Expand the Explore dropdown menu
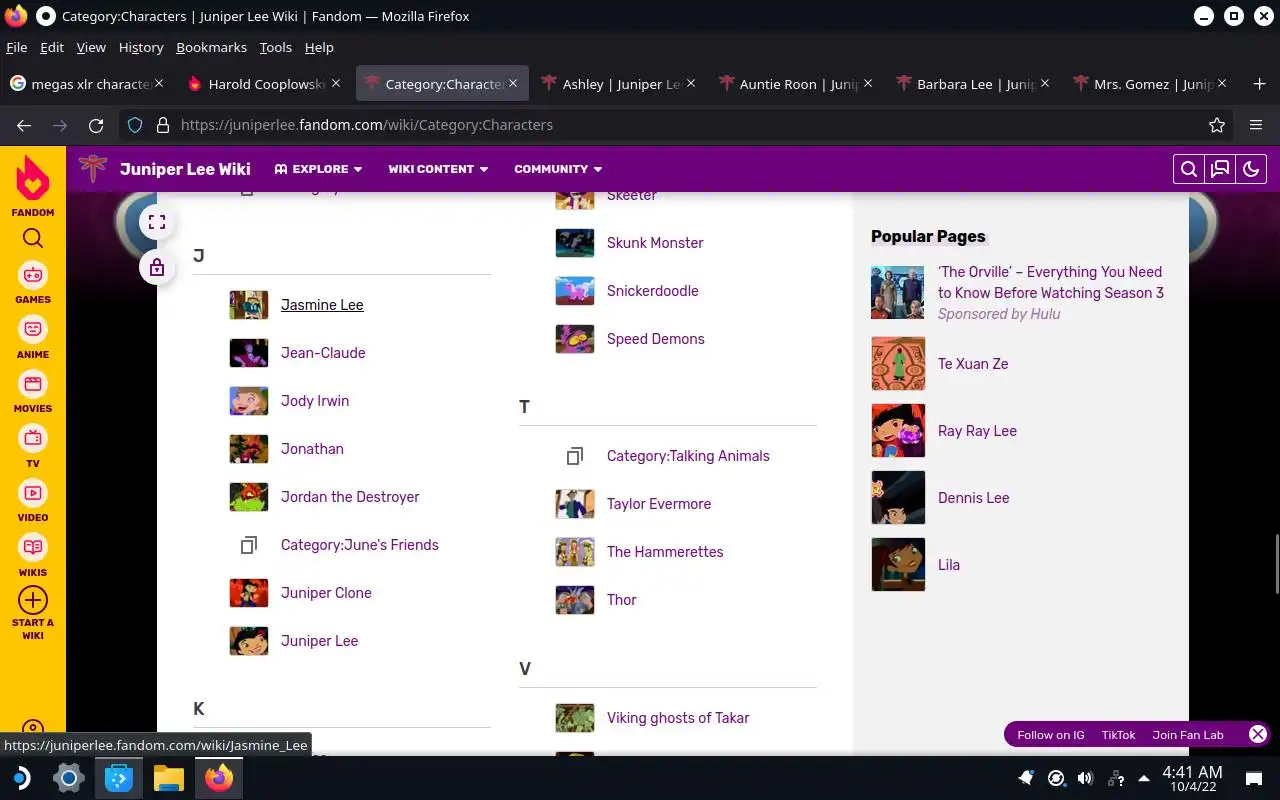This screenshot has width=1280, height=800. click(318, 169)
